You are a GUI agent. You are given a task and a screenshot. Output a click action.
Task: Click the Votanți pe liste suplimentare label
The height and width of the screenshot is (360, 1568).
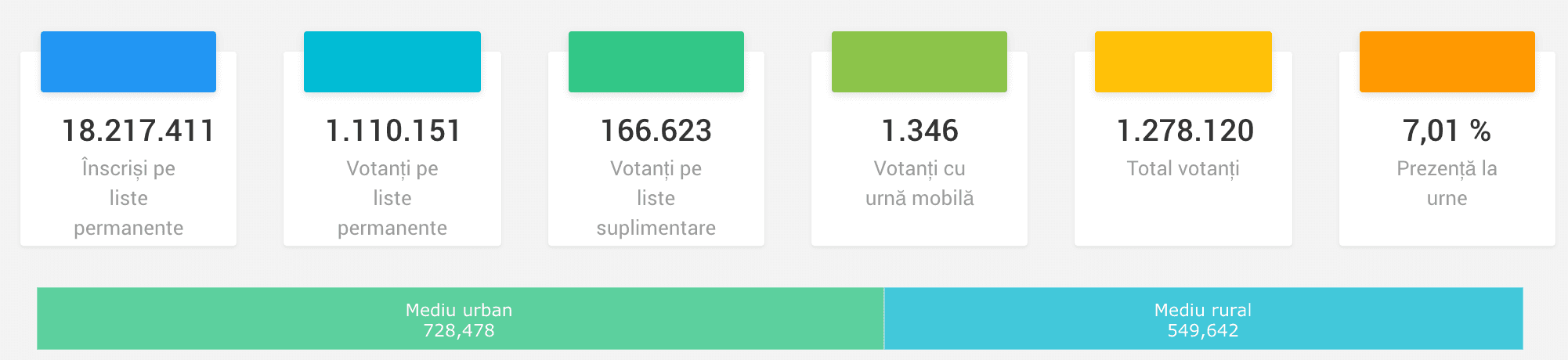[656, 198]
